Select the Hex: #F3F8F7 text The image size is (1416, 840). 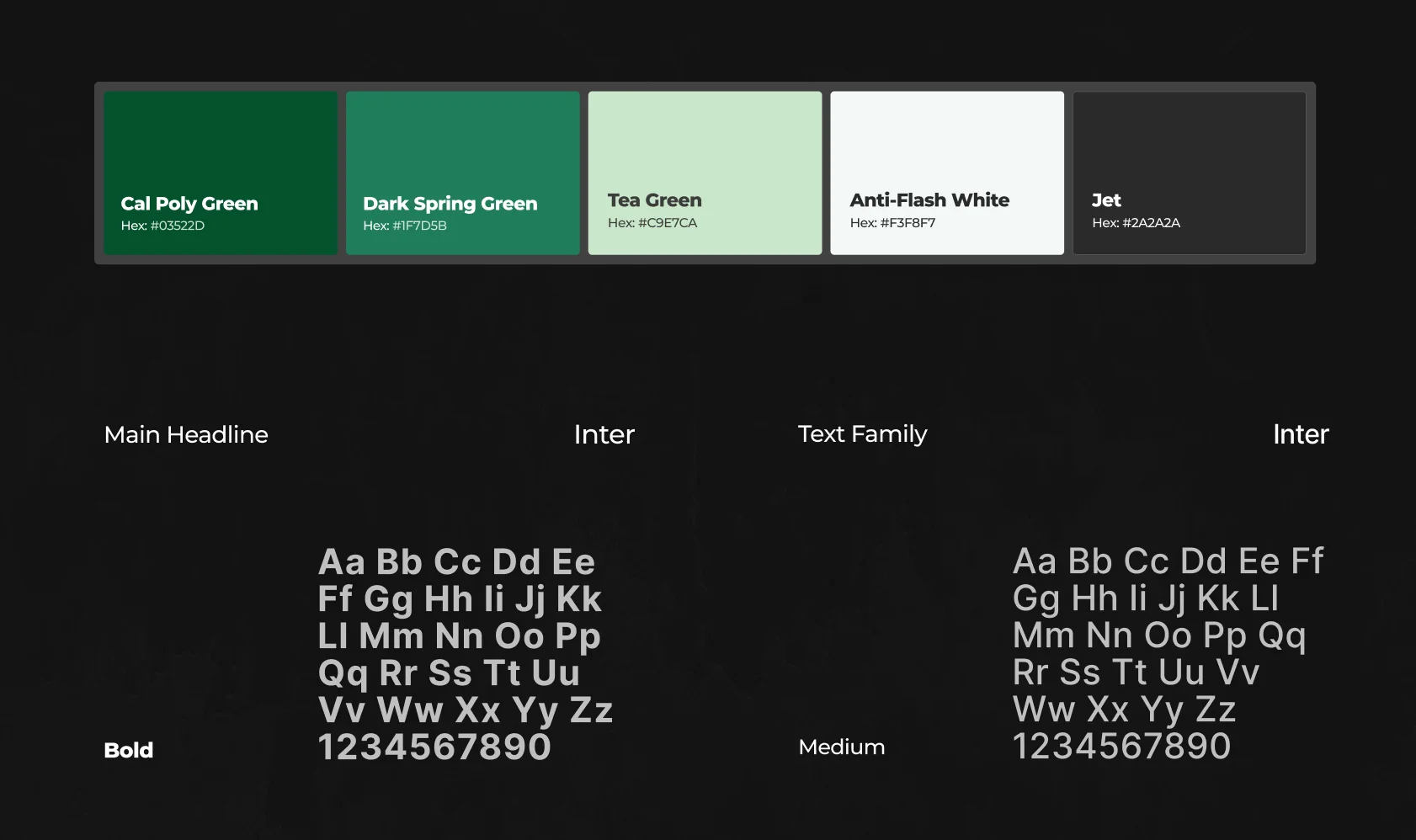892,223
